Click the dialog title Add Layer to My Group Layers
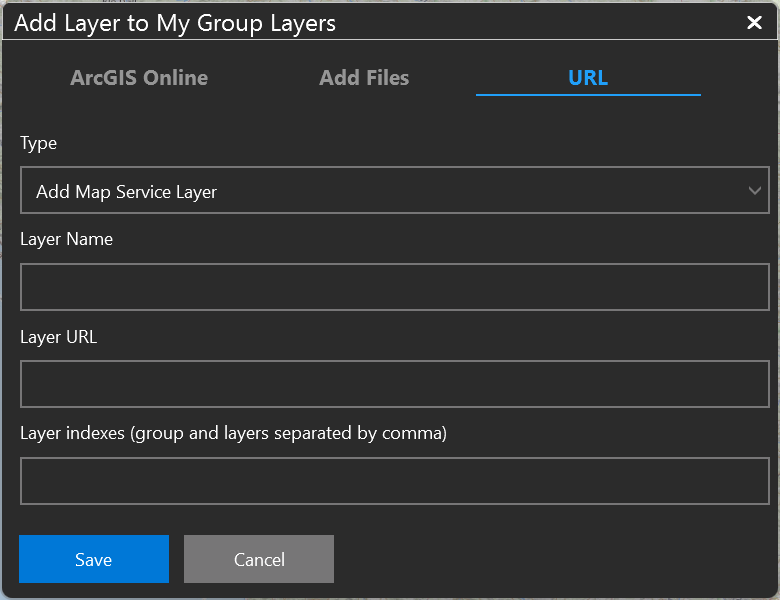This screenshot has height=600, width=780. coord(175,23)
